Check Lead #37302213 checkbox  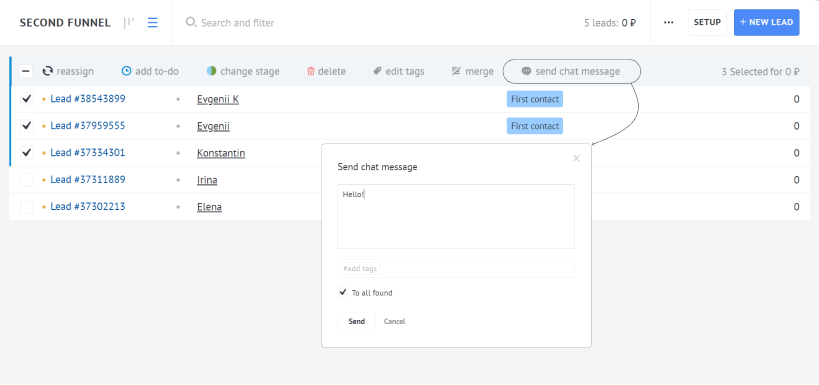point(27,206)
